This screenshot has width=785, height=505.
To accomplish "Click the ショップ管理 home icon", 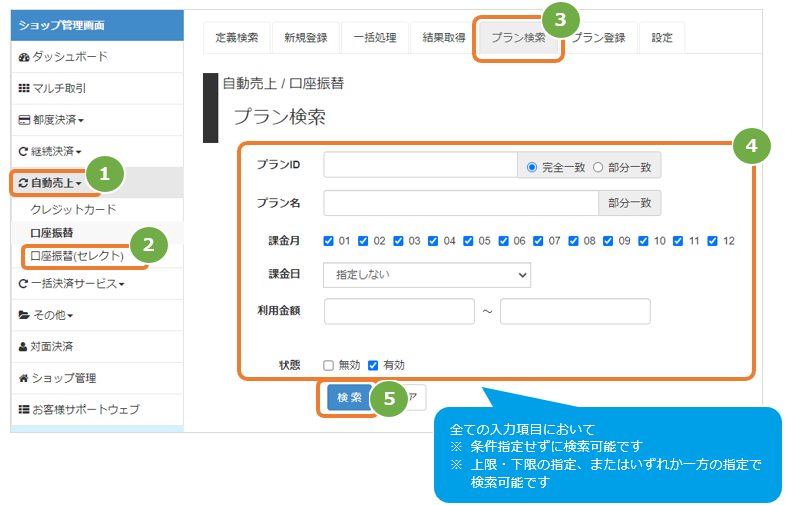I will coord(24,378).
